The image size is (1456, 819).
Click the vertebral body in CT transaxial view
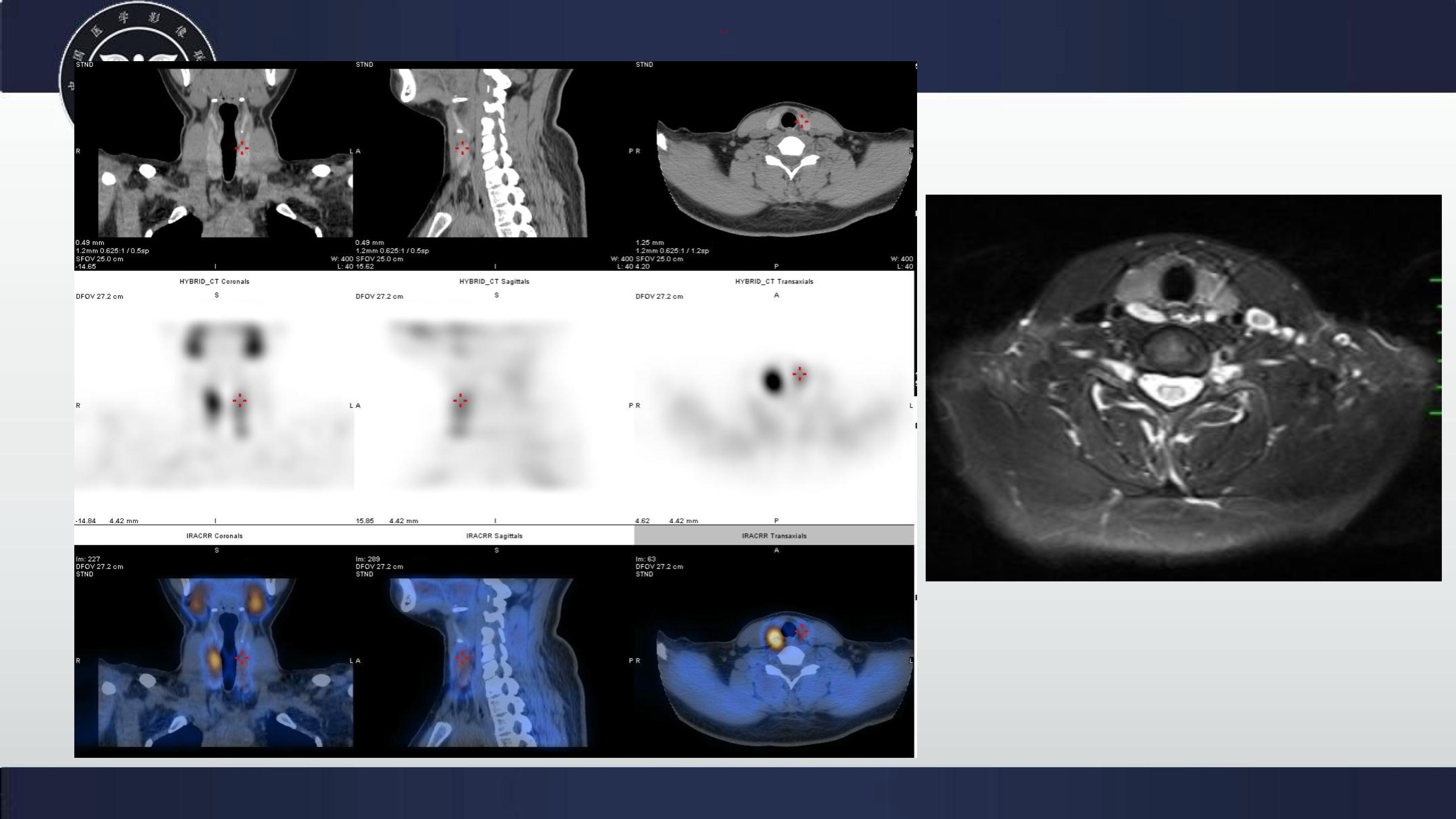point(791,148)
